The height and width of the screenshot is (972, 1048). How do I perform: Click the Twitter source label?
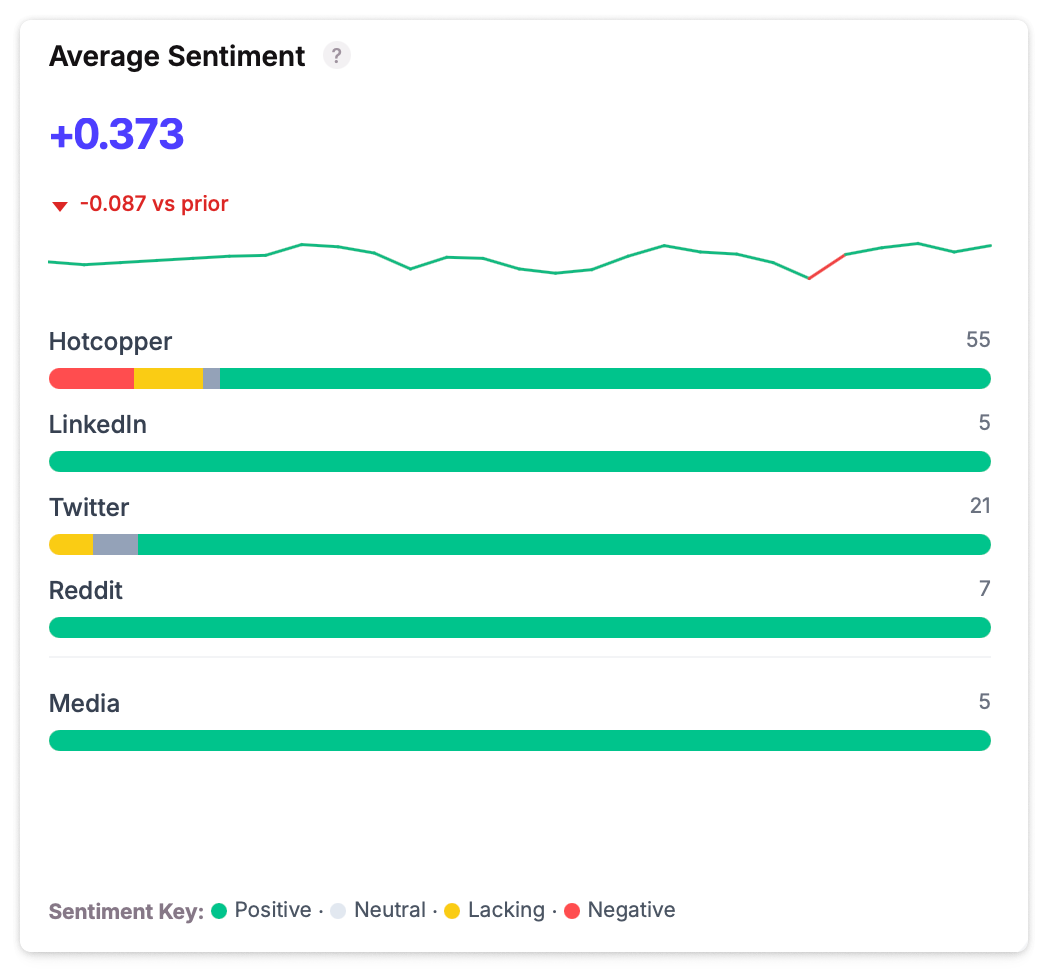click(x=89, y=508)
